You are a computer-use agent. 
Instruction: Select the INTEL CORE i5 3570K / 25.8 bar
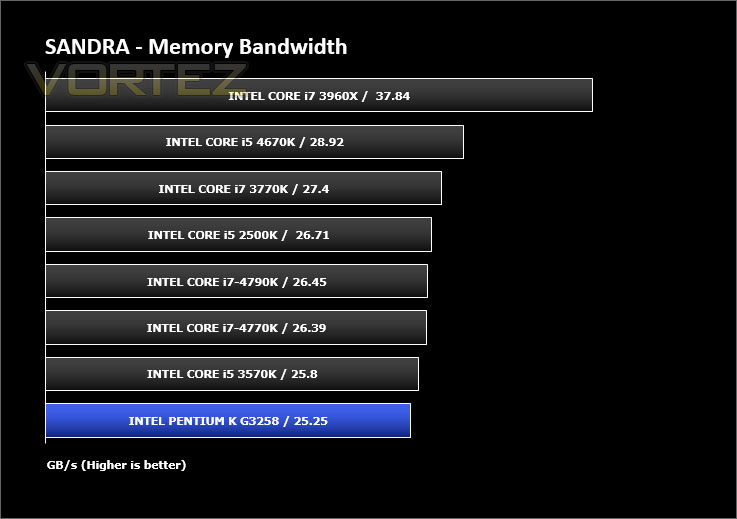pos(232,374)
